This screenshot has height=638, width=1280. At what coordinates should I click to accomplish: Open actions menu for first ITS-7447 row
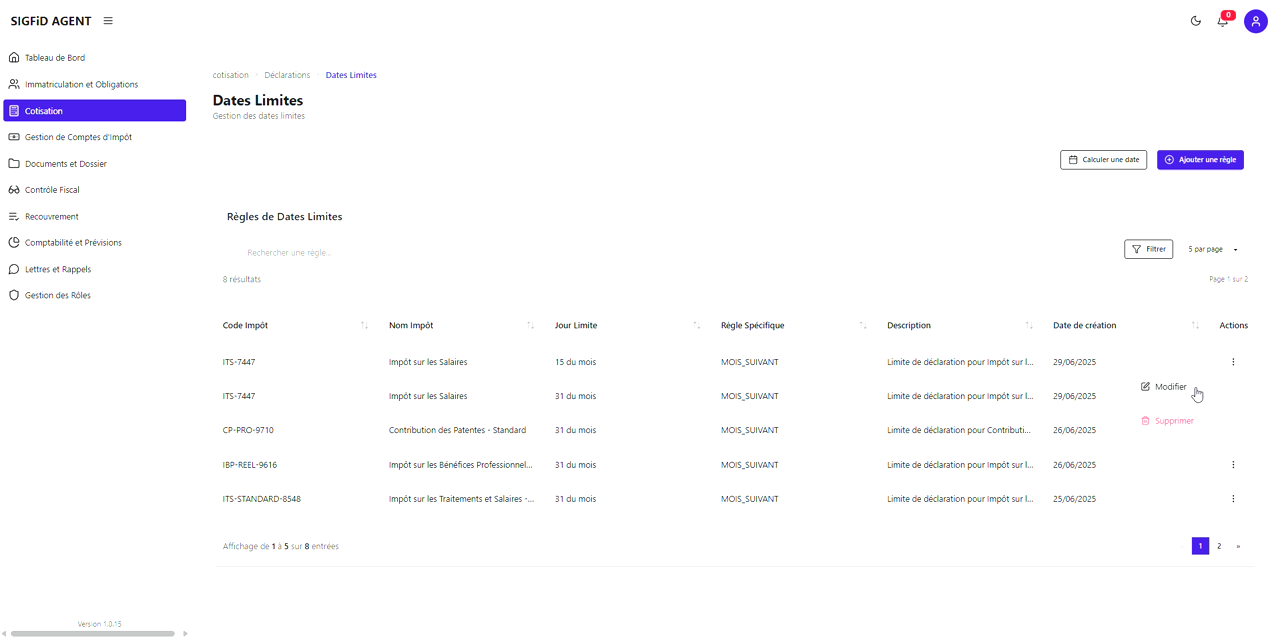point(1233,362)
